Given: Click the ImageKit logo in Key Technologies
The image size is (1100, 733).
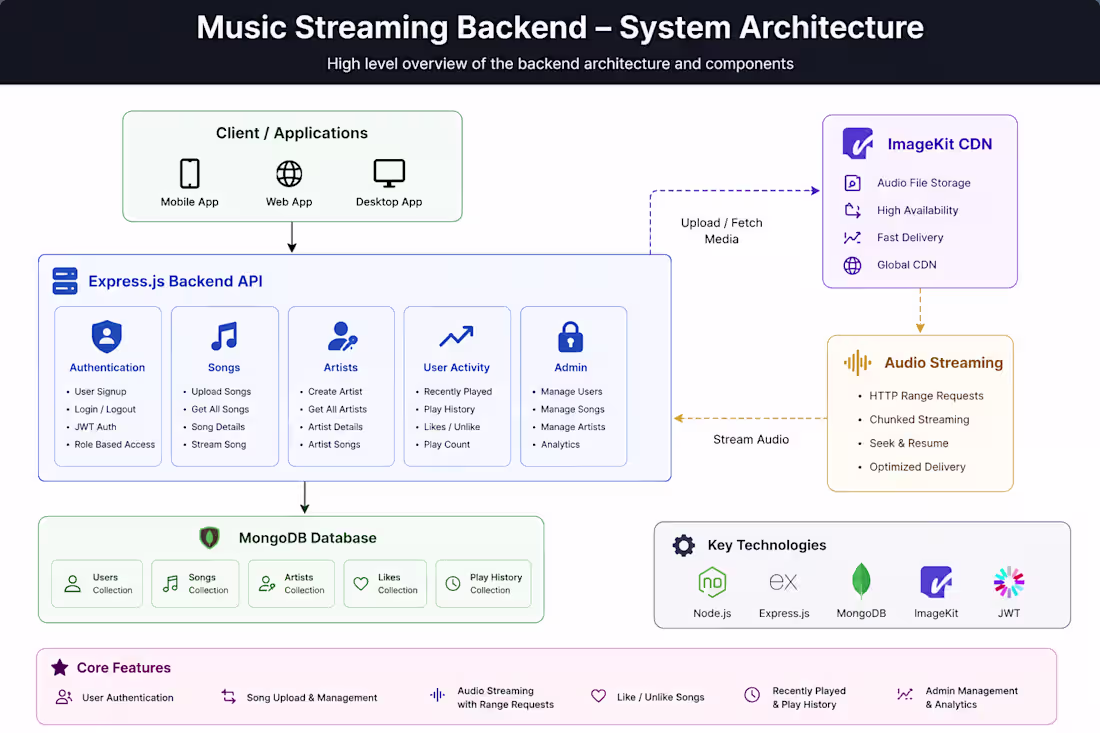Looking at the screenshot, I should [936, 581].
